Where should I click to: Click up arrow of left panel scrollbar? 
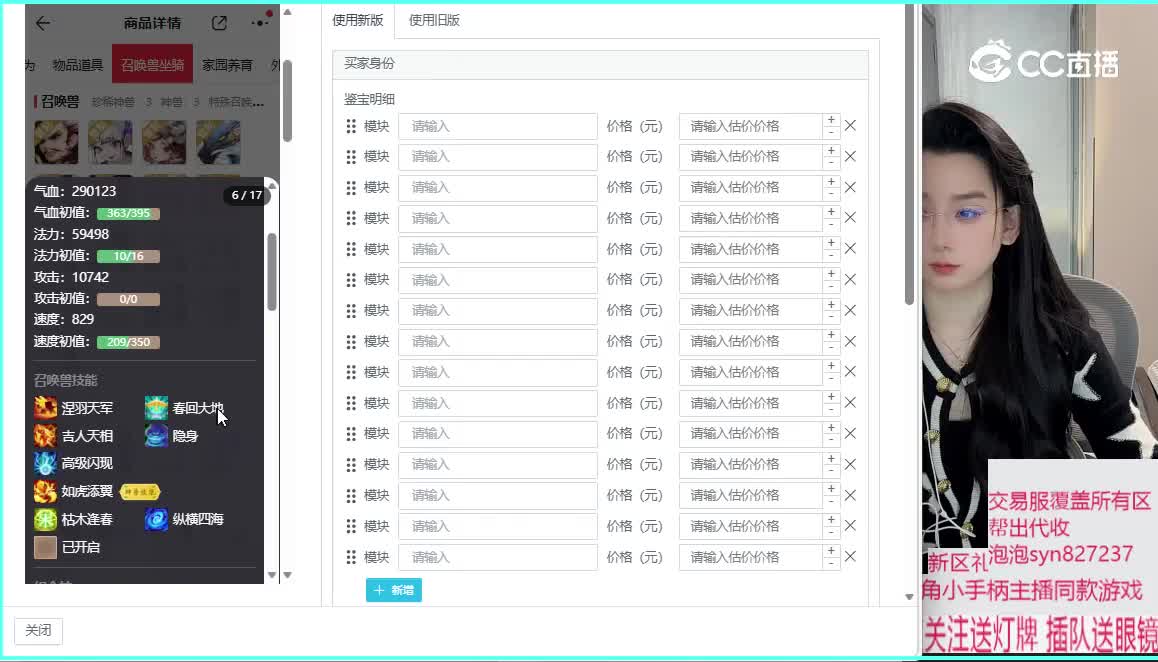[287, 12]
